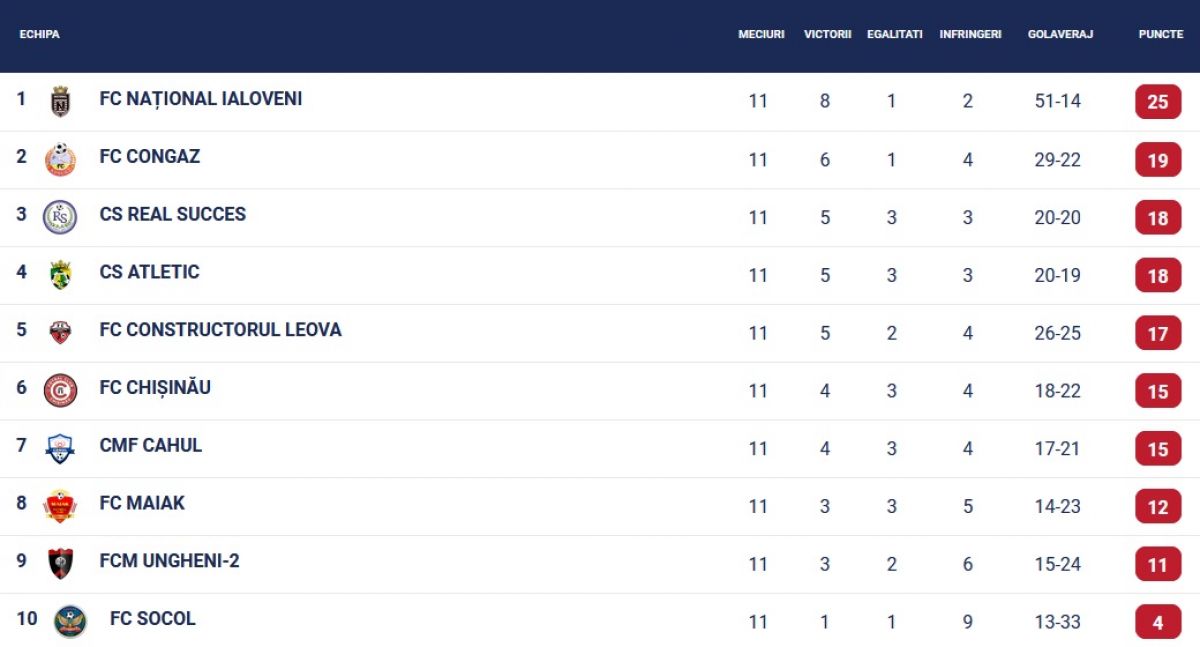Click the CS Atletic club badge
The height and width of the screenshot is (647, 1200).
click(x=60, y=274)
